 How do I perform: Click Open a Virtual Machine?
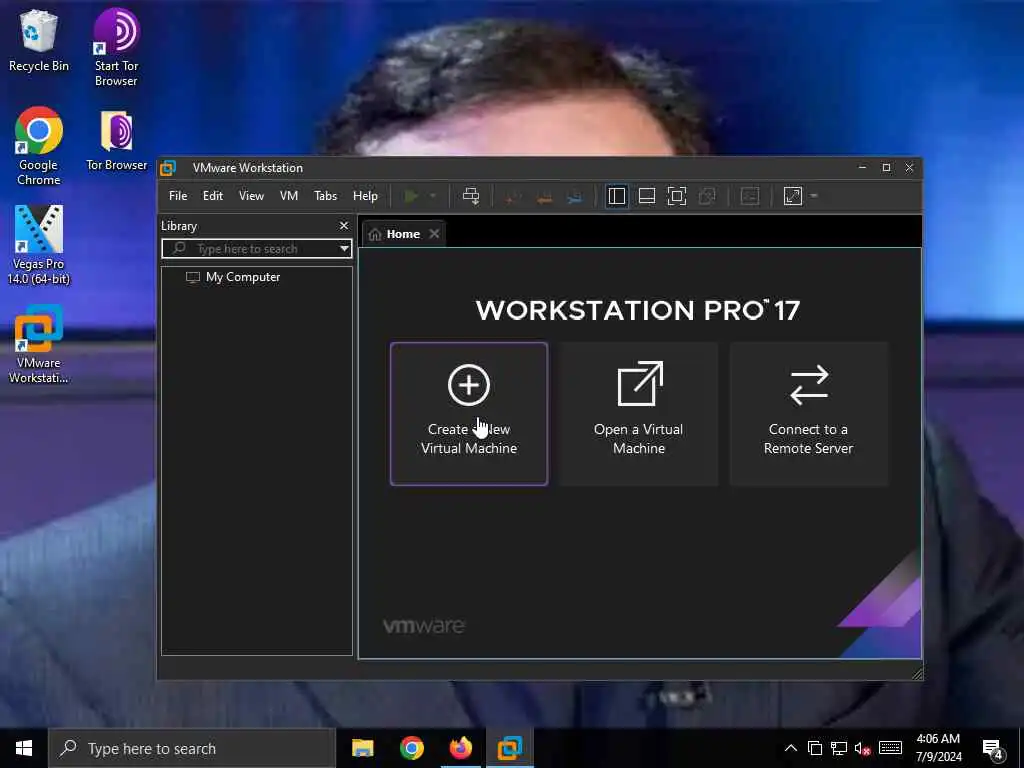pyautogui.click(x=639, y=414)
